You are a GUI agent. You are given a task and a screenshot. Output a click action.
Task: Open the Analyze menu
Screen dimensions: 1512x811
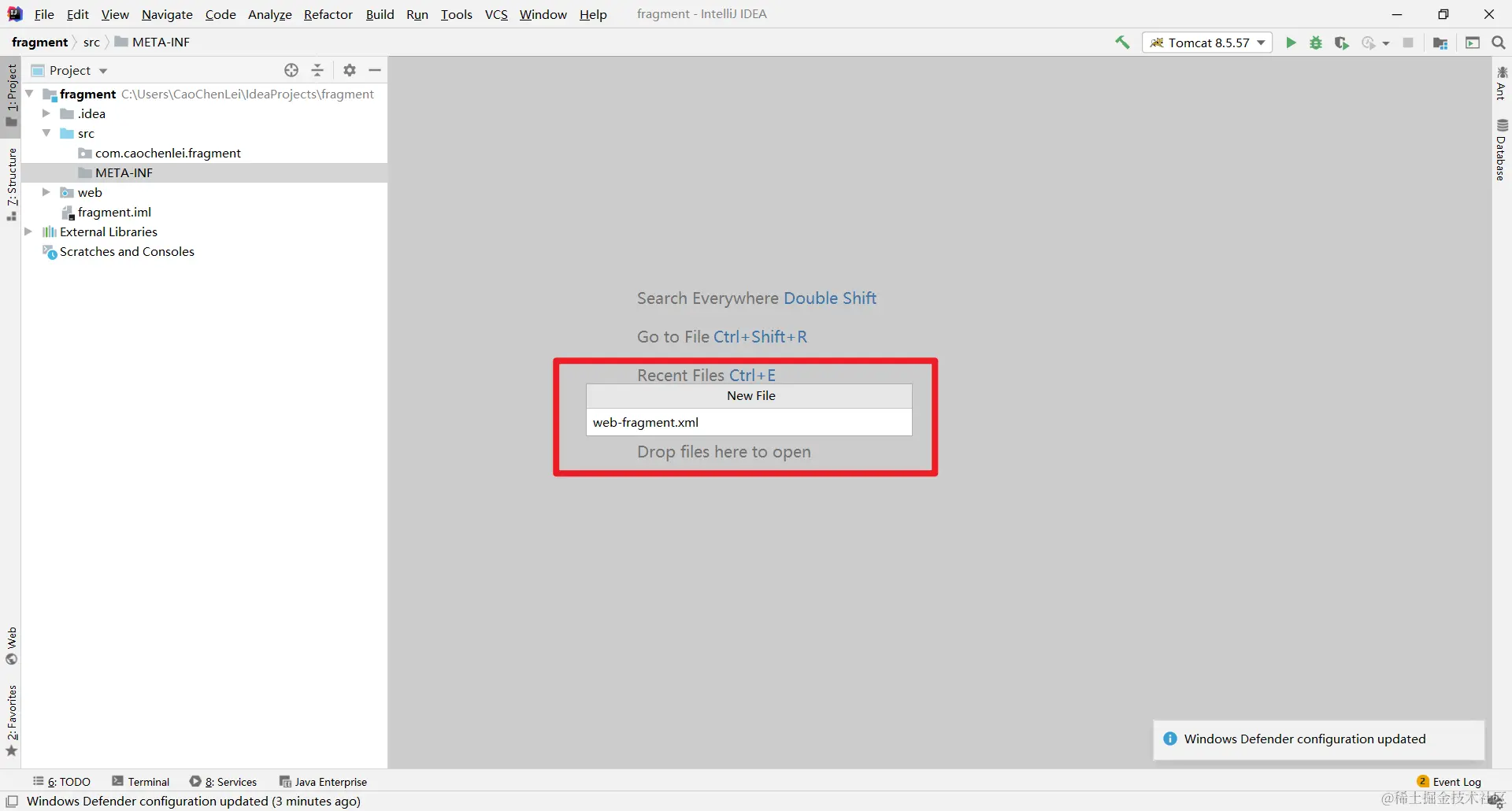click(x=270, y=14)
